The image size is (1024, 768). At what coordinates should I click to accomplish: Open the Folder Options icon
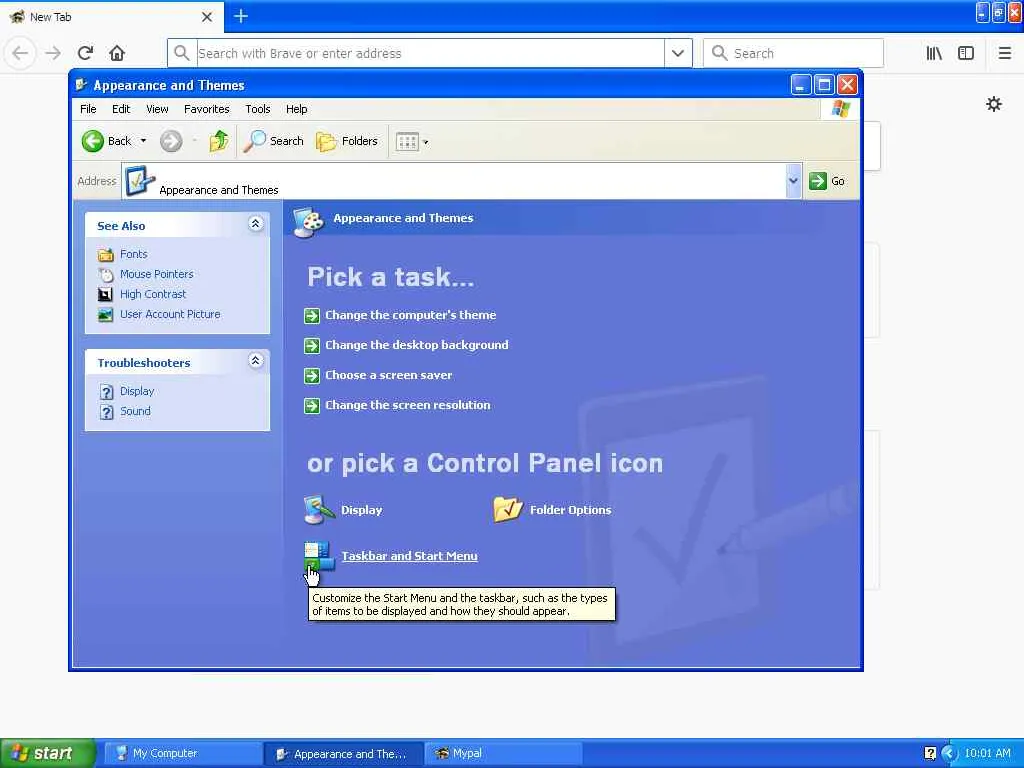pos(508,509)
